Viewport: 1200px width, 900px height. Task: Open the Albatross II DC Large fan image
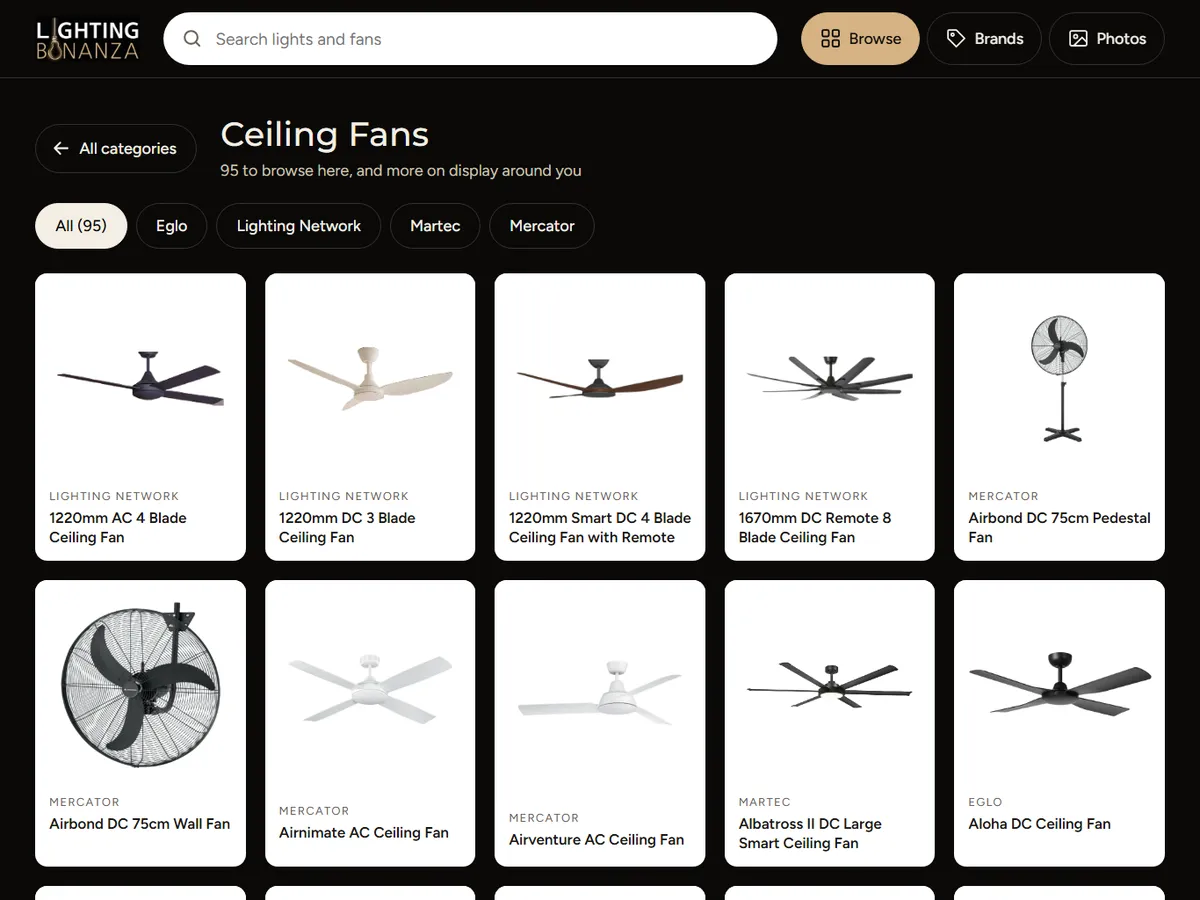830,685
